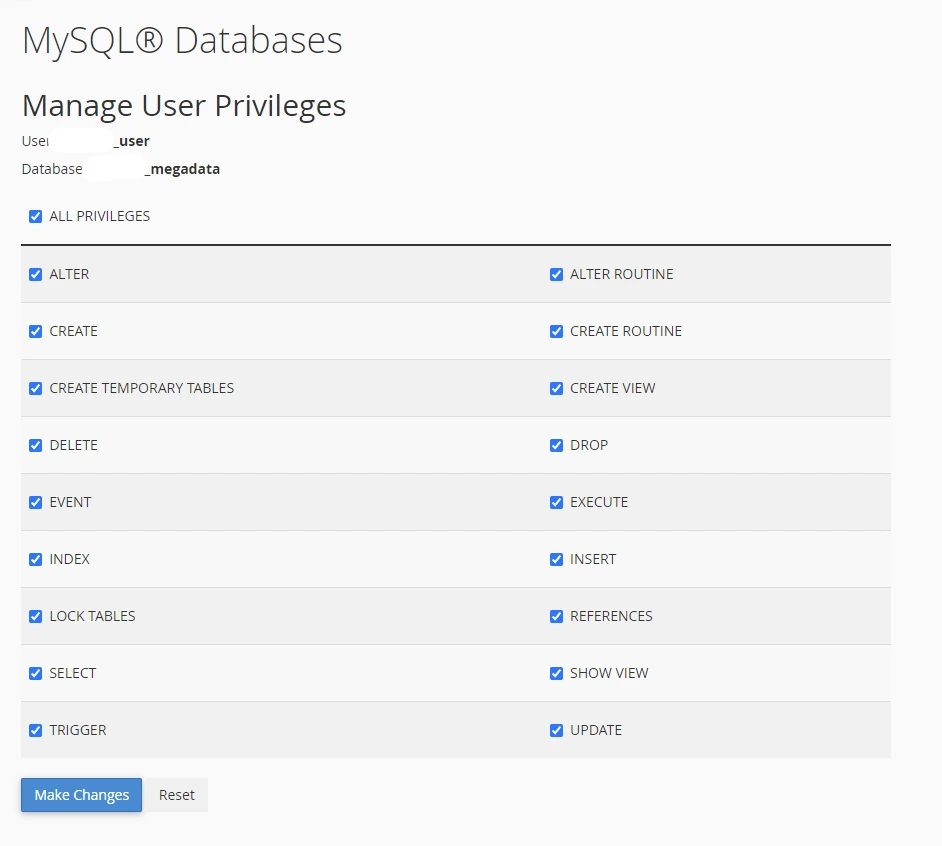
Task: Toggle the SHOW VIEW privilege
Action: click(557, 673)
